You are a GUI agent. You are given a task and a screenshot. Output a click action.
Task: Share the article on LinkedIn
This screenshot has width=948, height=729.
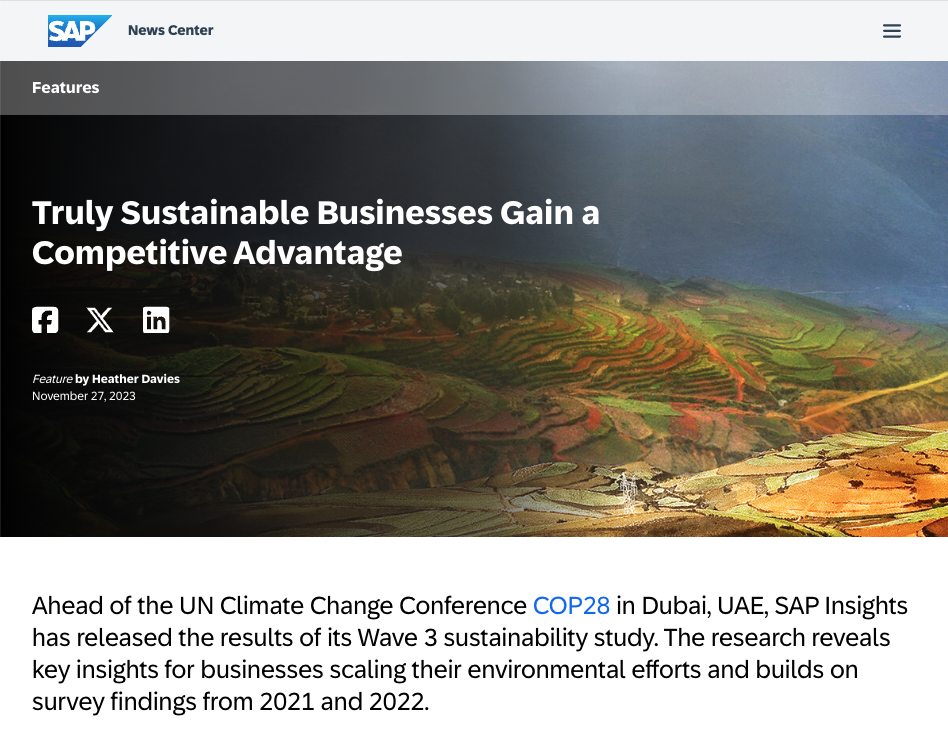point(156,320)
